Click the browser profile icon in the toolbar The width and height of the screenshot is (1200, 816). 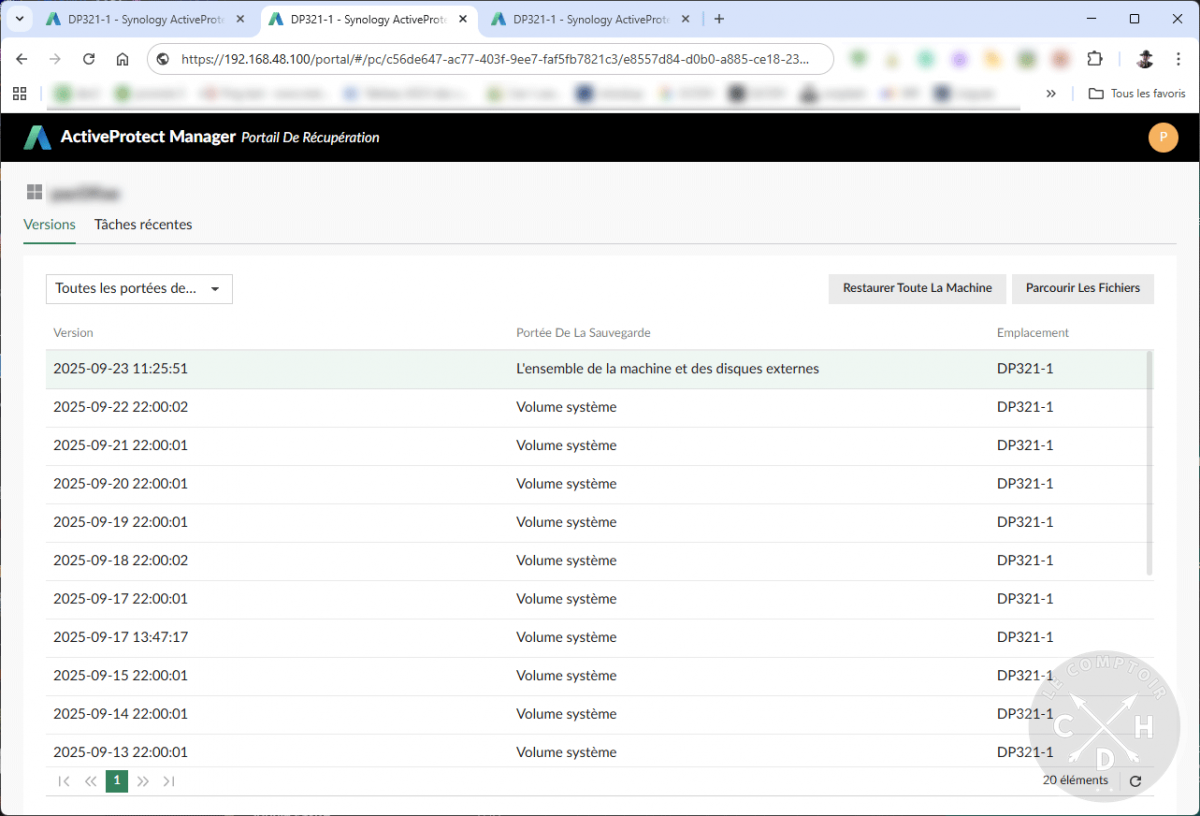(1142, 59)
